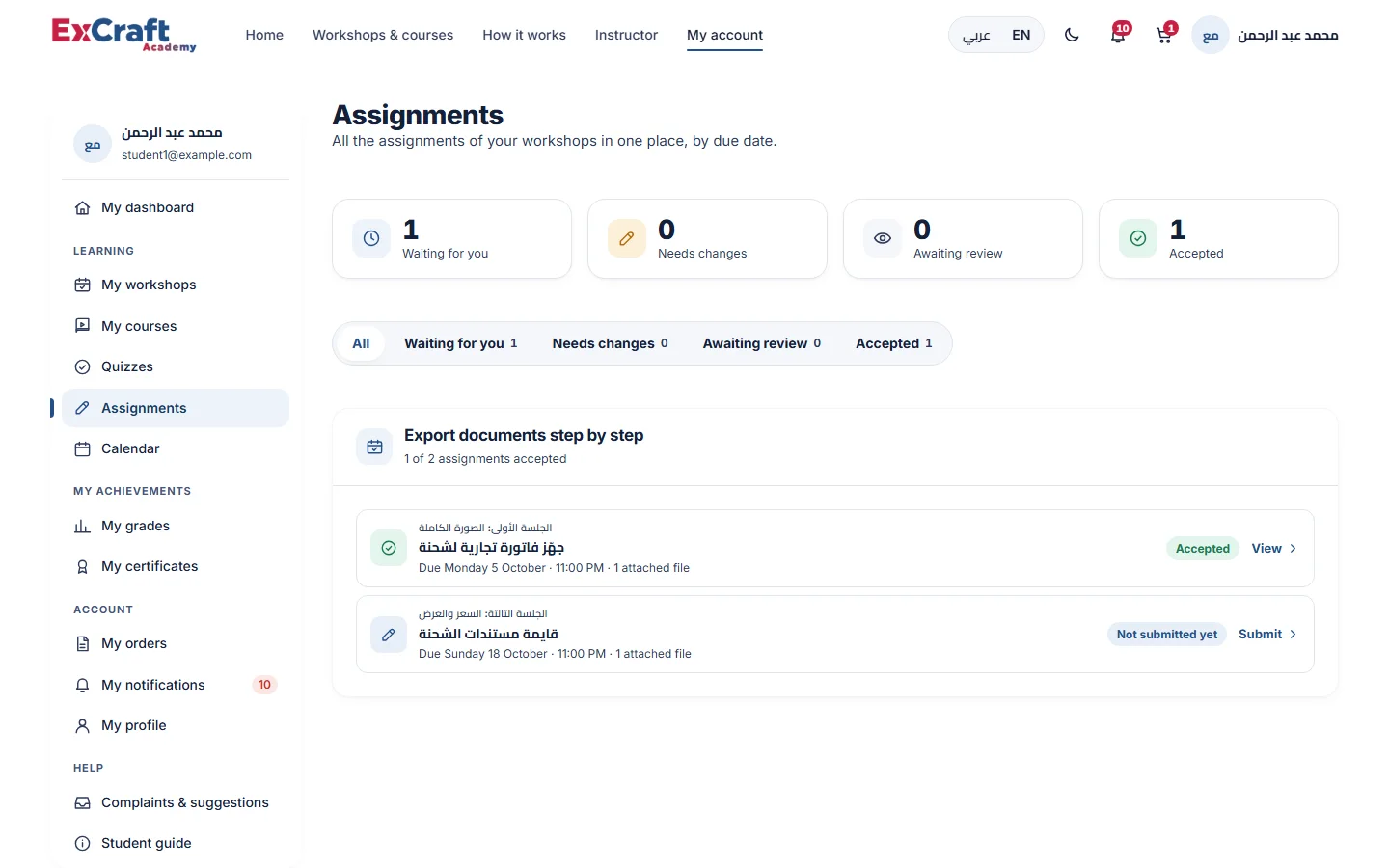1389x868 pixels.
Task: Switch language to EN
Action: tap(1021, 35)
